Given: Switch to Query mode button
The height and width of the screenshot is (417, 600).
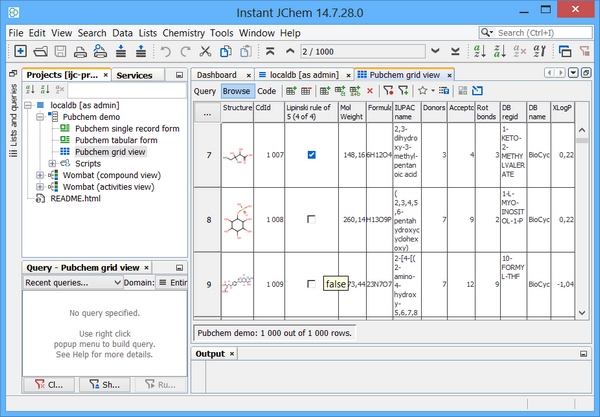Looking at the screenshot, I should pos(204,91).
